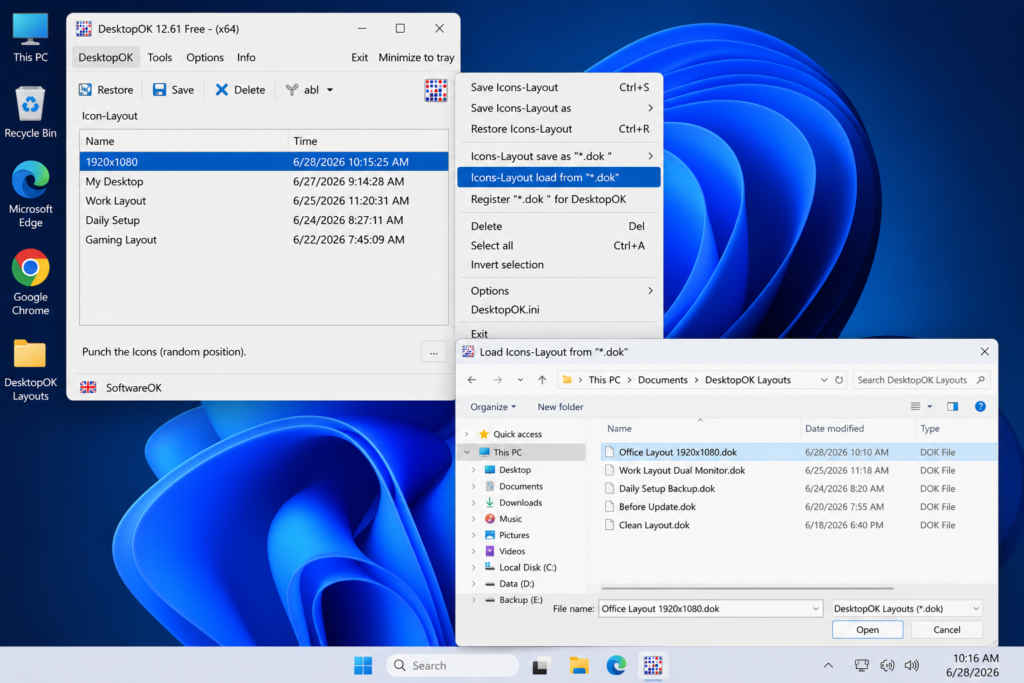
Task: Select Local Disk (C:) in the tree
Action: click(x=528, y=567)
